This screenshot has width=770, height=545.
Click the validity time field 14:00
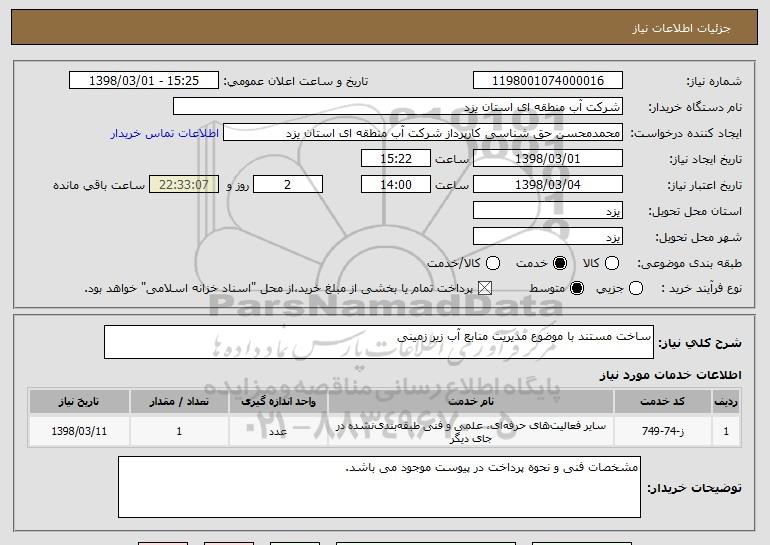396,185
